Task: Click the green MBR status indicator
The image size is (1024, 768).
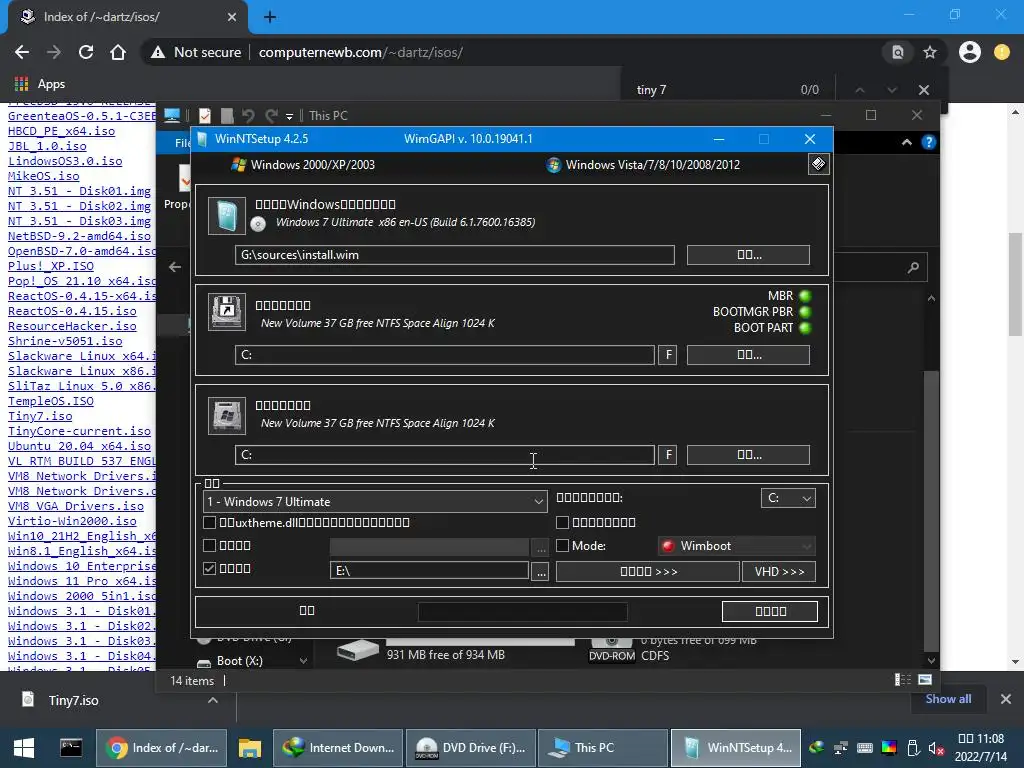Action: [805, 296]
